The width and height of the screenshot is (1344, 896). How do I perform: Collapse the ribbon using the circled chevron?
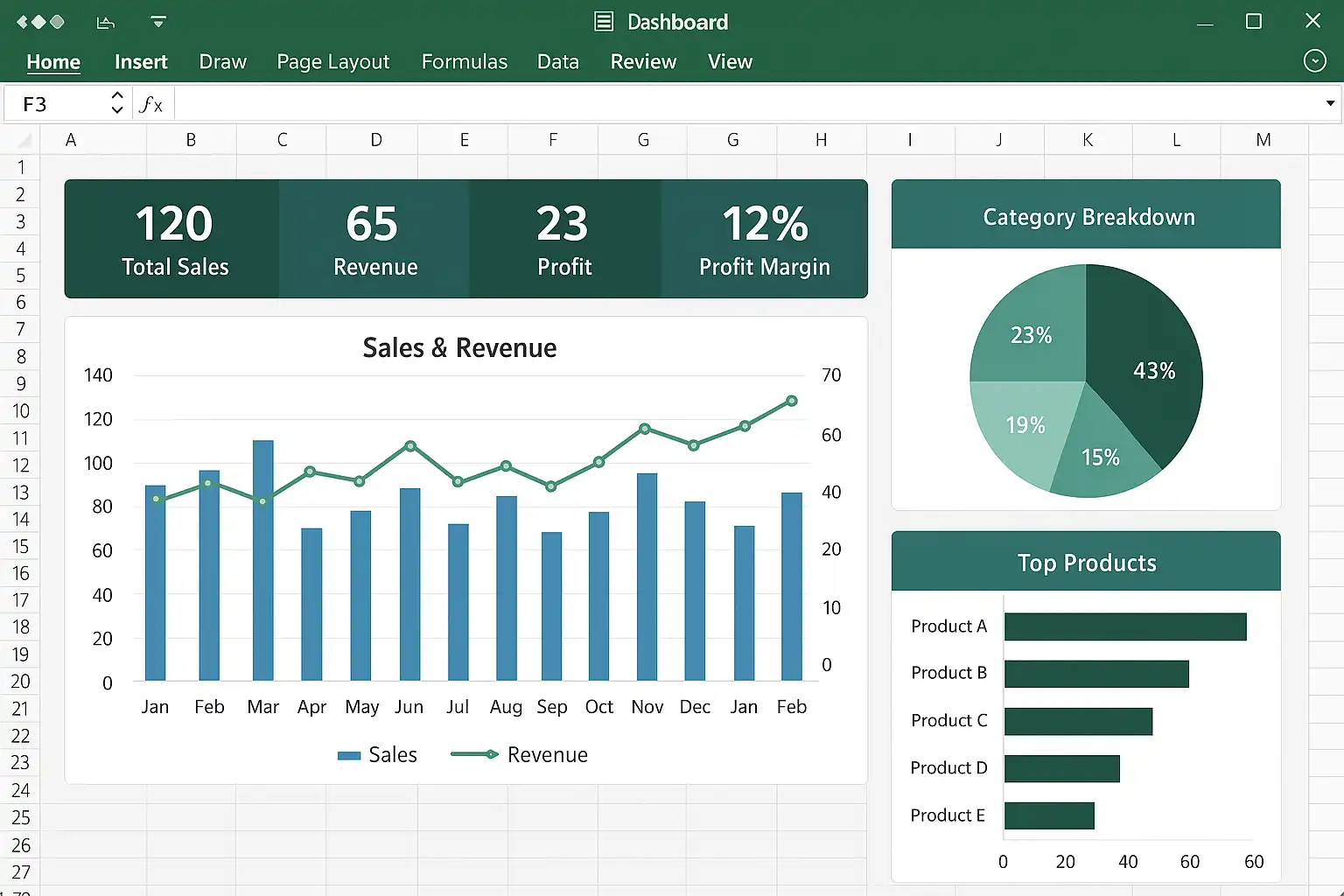(x=1314, y=60)
